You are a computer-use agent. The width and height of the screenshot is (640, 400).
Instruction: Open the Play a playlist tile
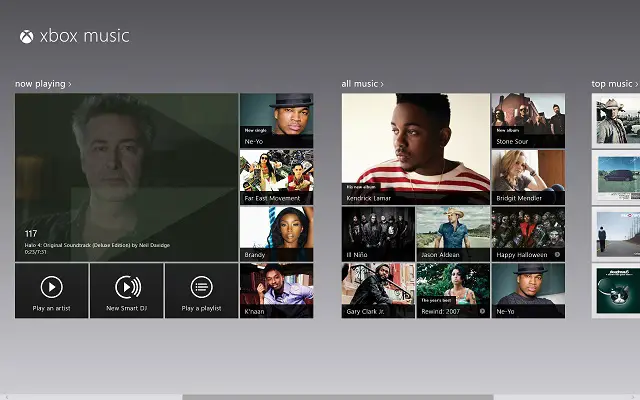[x=202, y=291]
